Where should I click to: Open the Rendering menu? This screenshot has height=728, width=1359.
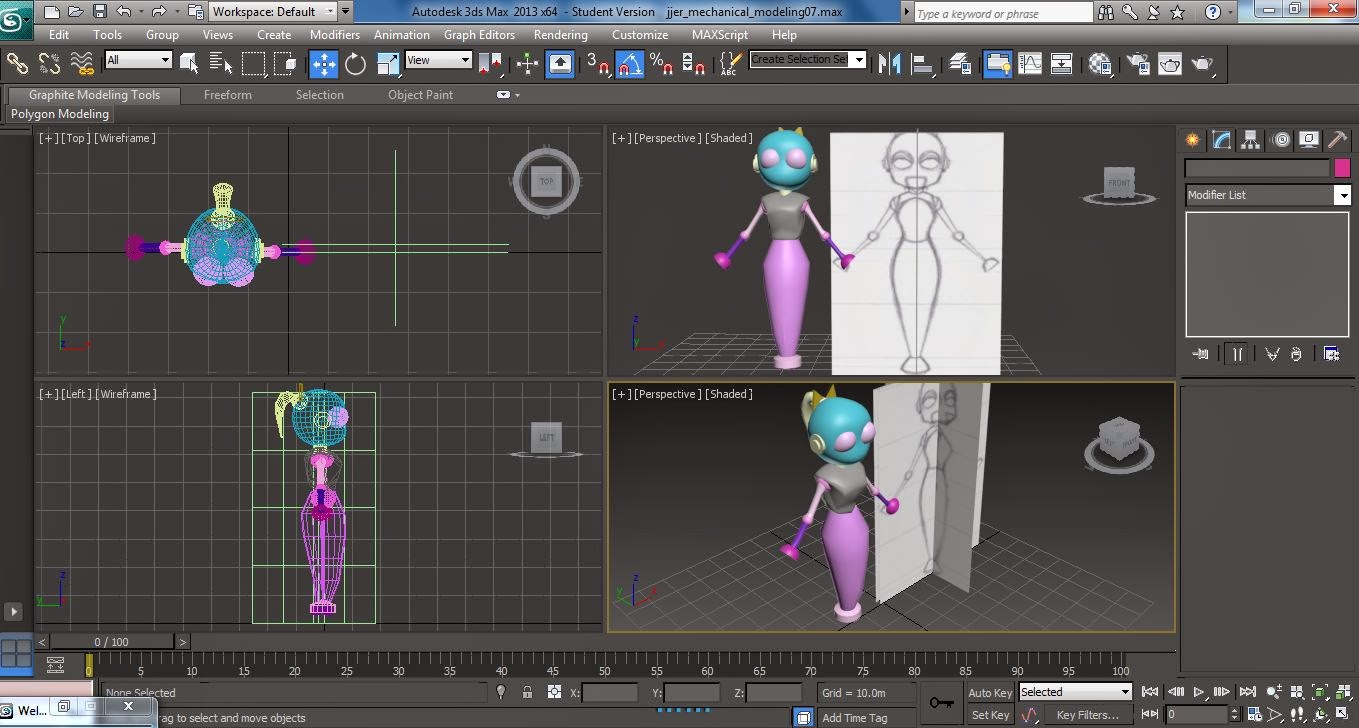point(561,34)
